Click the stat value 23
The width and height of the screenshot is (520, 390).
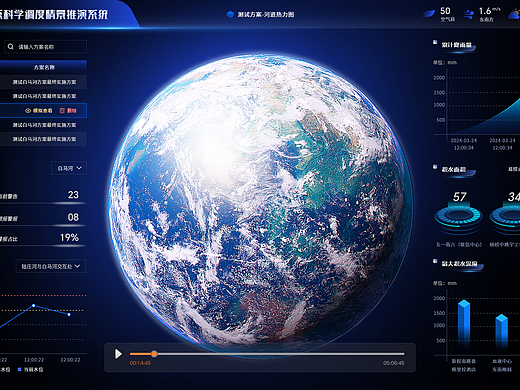pos(73,195)
